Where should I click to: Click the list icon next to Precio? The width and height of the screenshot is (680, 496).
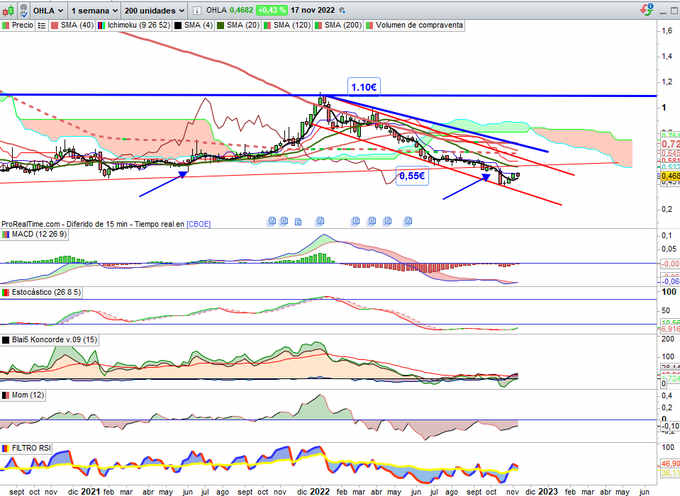tap(41, 26)
